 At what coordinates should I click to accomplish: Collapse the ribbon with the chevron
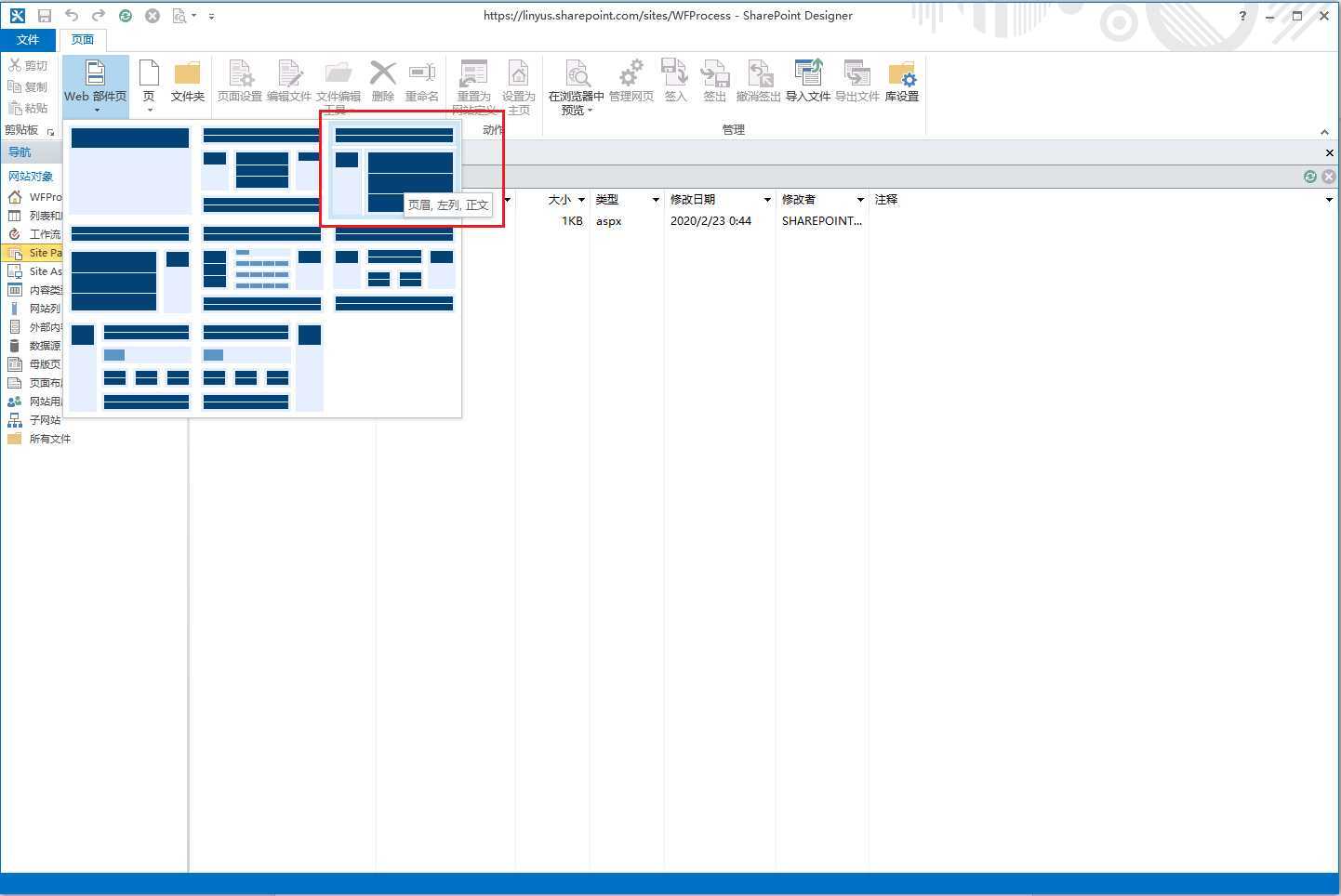[1324, 132]
